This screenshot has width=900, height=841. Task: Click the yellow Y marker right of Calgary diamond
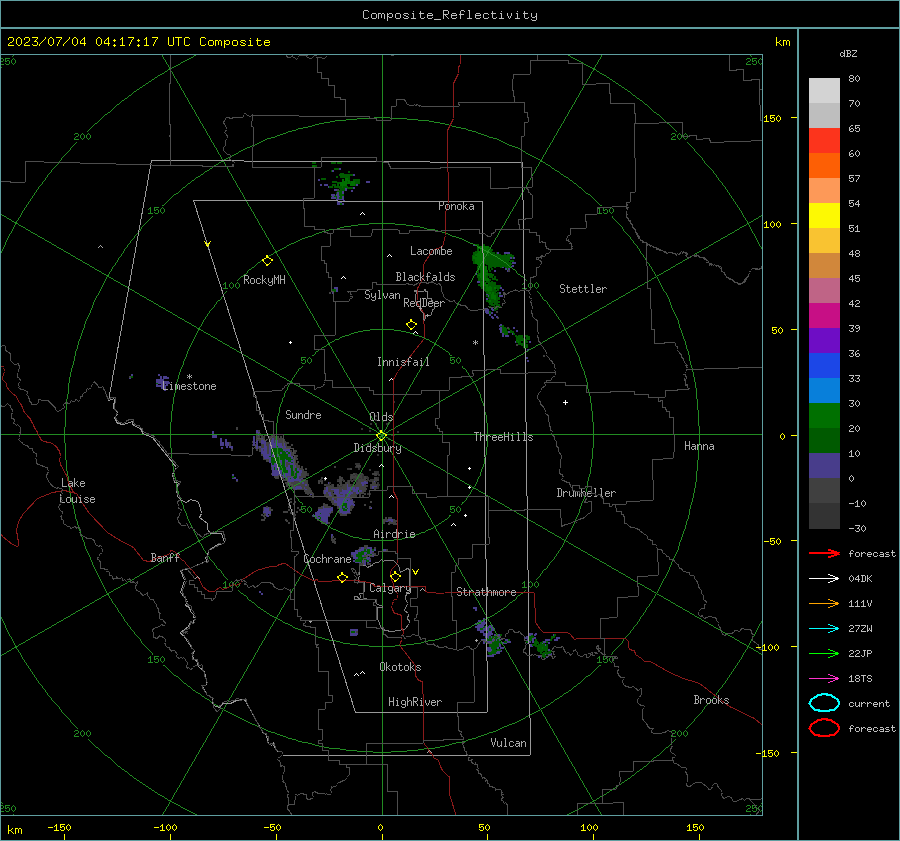416,572
